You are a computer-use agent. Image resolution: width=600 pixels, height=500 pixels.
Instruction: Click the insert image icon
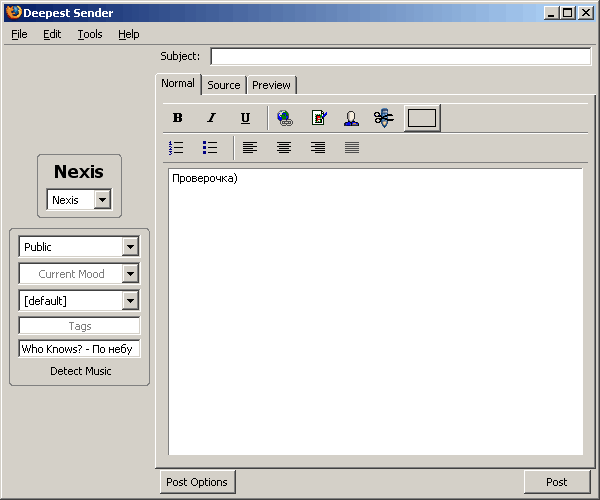click(x=318, y=118)
